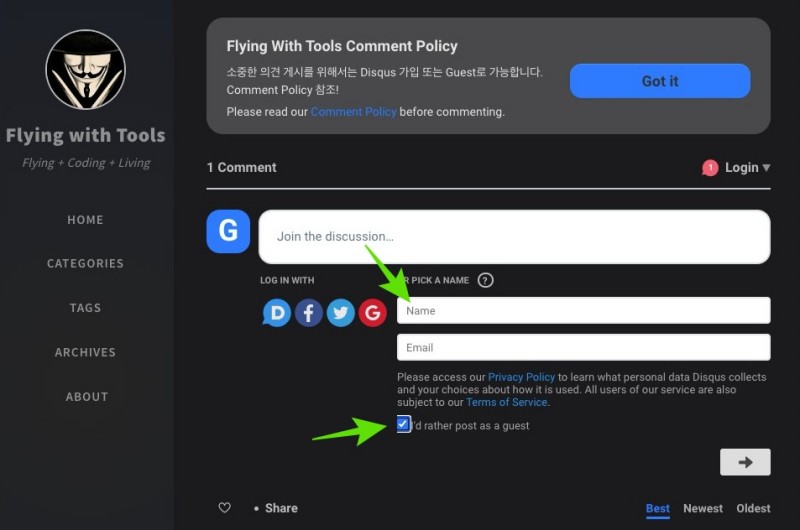Click the help question mark icon
The height and width of the screenshot is (530, 800).
[486, 281]
